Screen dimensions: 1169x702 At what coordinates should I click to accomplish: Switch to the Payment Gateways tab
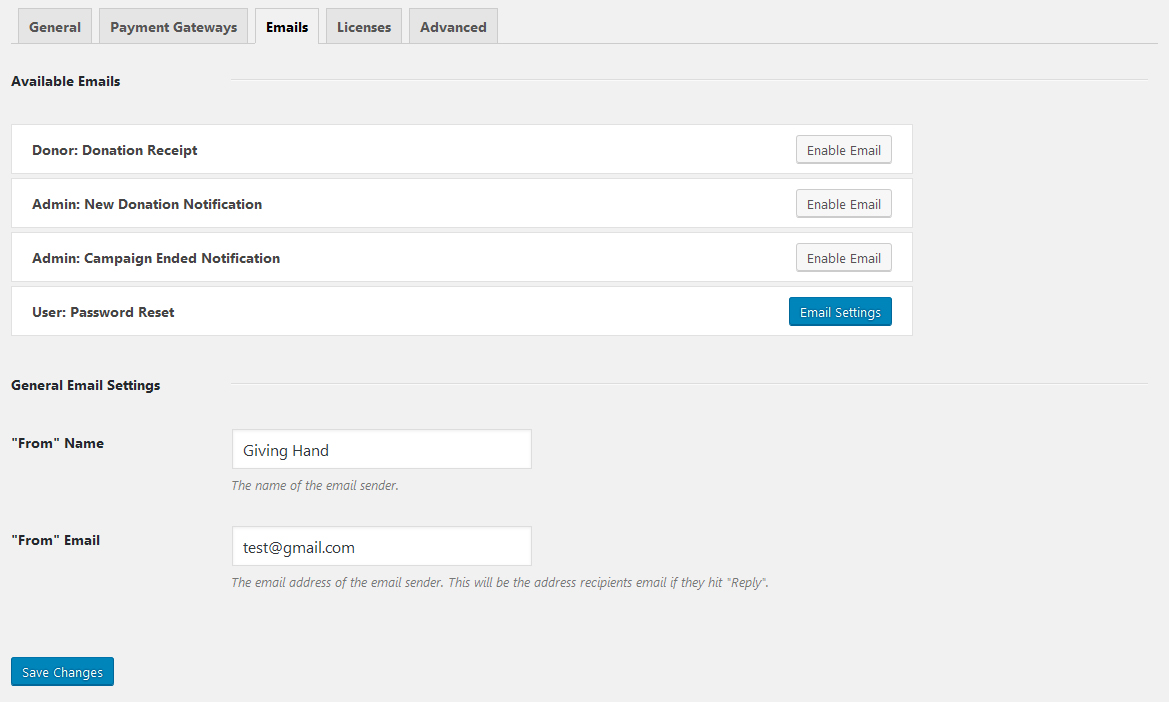pyautogui.click(x=173, y=27)
